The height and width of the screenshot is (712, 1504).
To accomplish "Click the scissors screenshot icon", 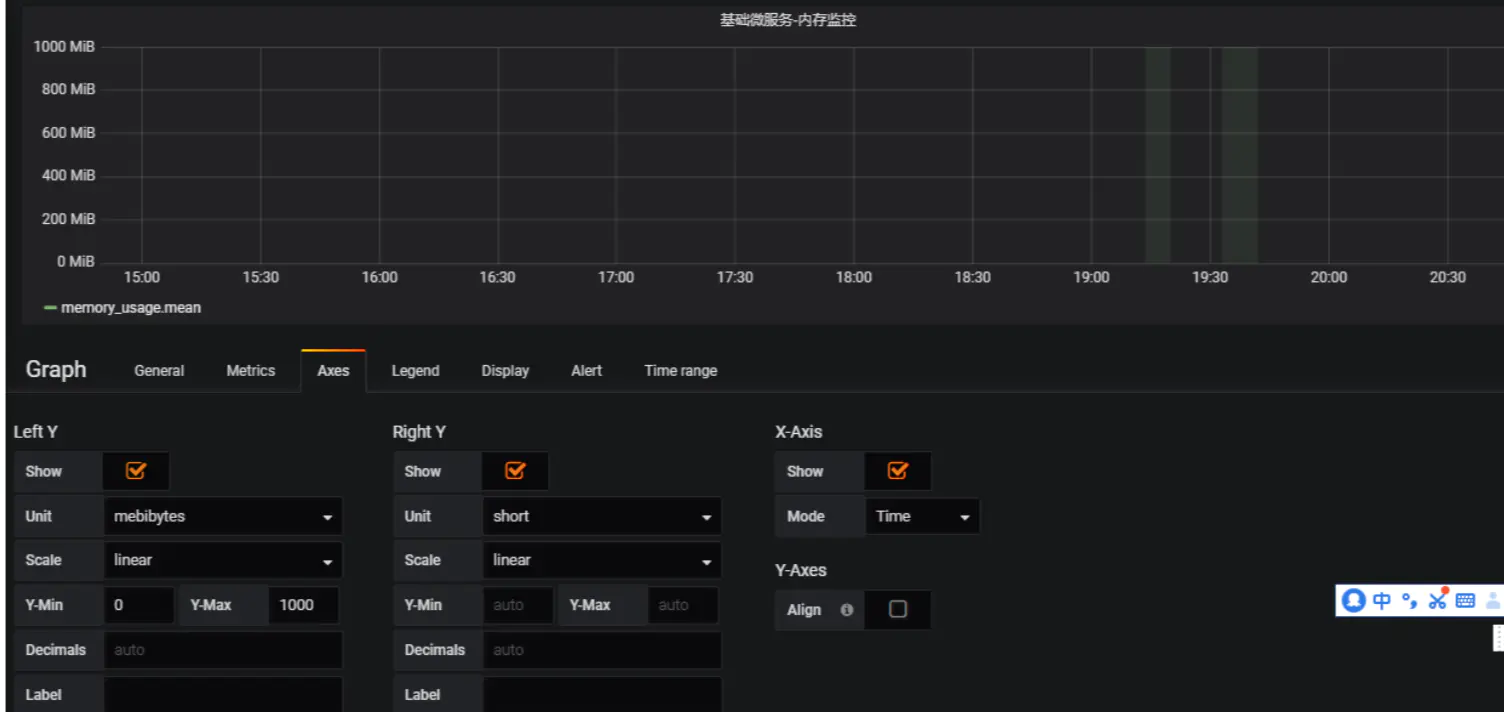I will pos(1438,599).
